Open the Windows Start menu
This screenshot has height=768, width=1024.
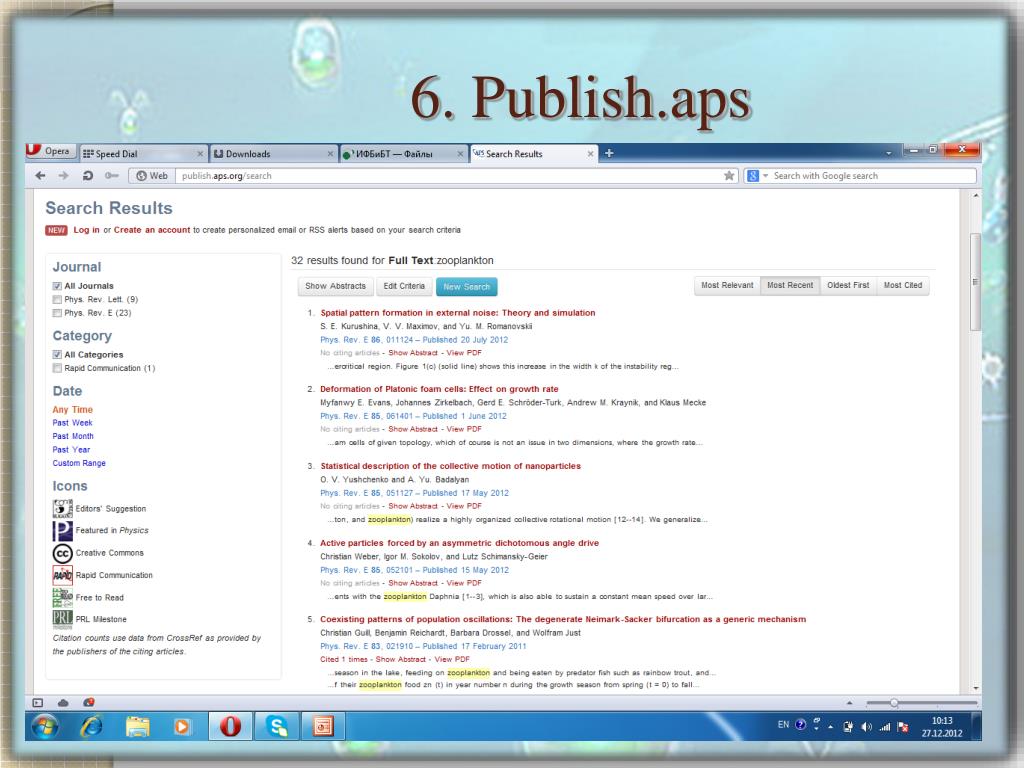(x=46, y=726)
